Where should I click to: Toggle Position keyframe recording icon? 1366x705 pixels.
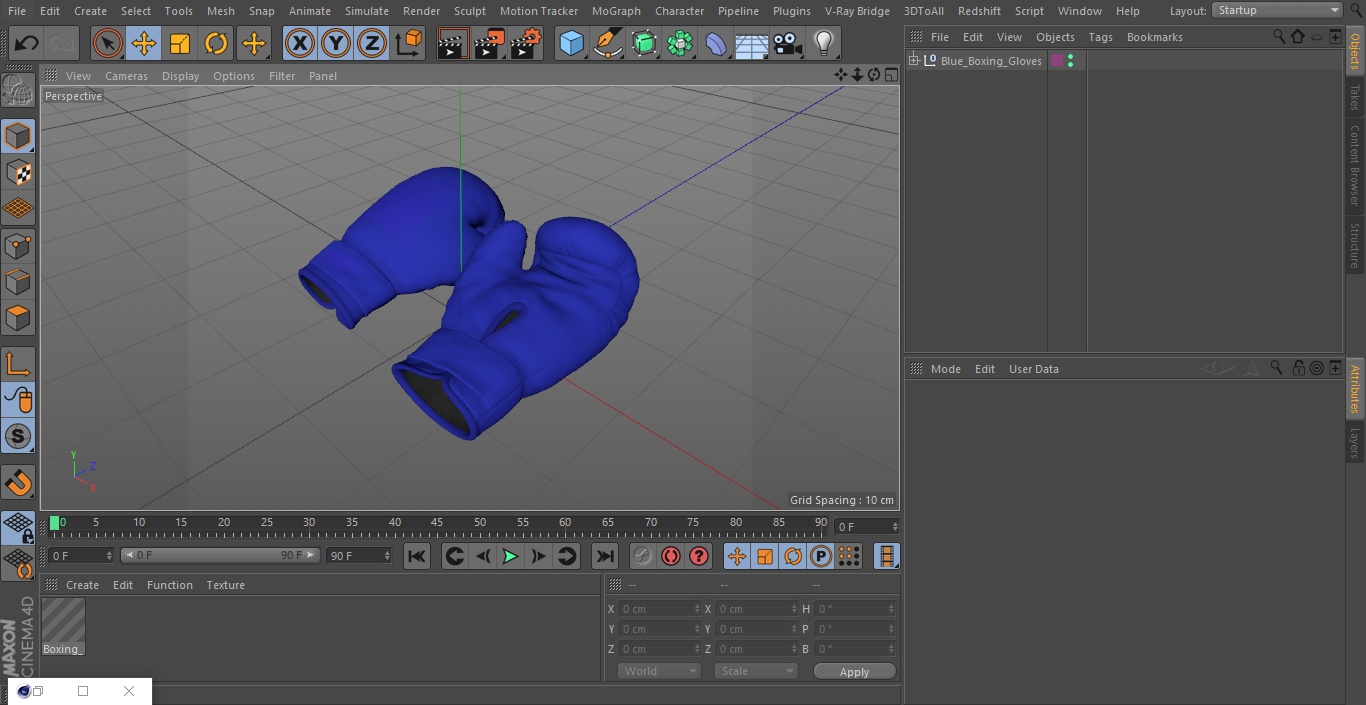(x=737, y=556)
